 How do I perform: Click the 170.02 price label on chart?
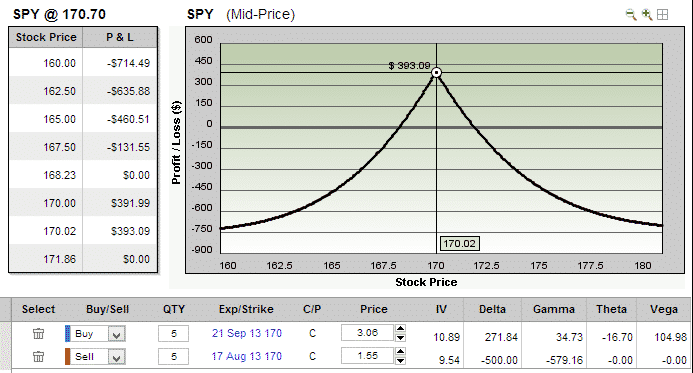click(x=460, y=244)
